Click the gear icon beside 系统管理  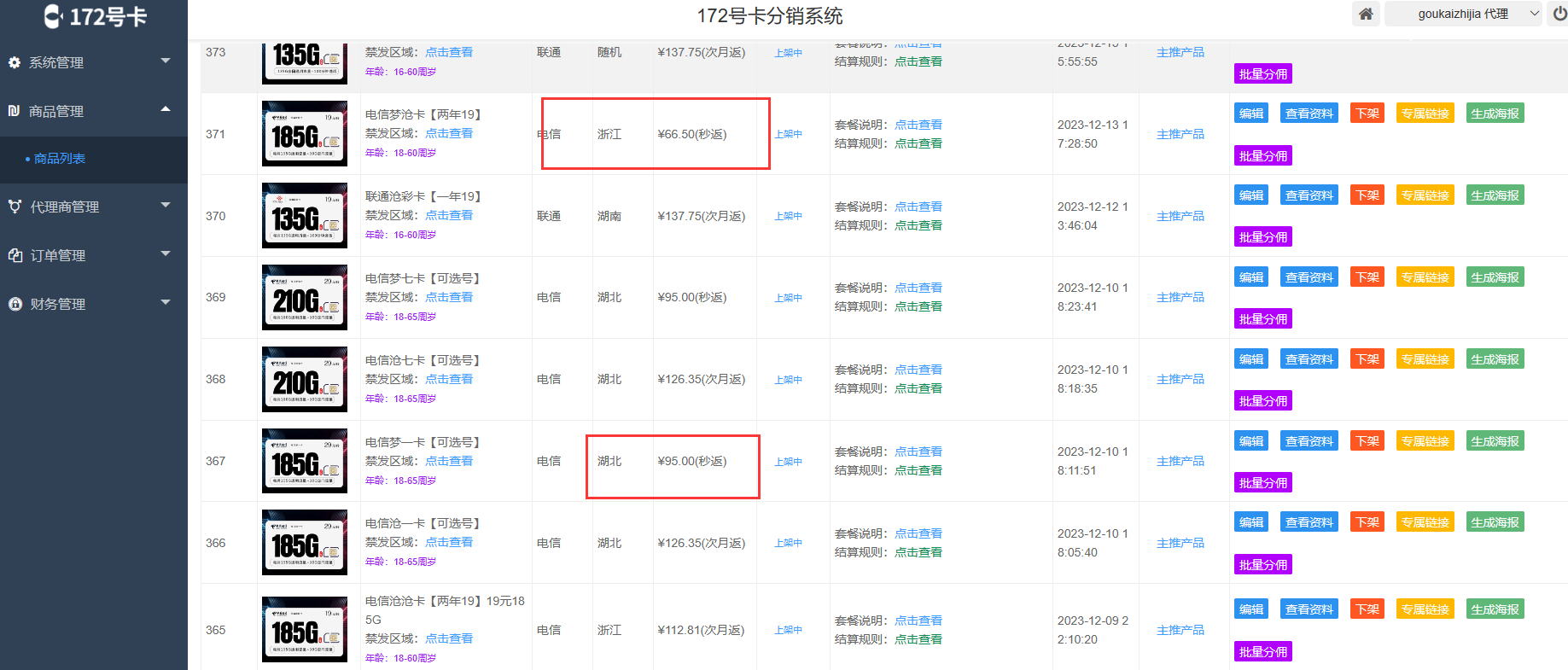tap(15, 62)
